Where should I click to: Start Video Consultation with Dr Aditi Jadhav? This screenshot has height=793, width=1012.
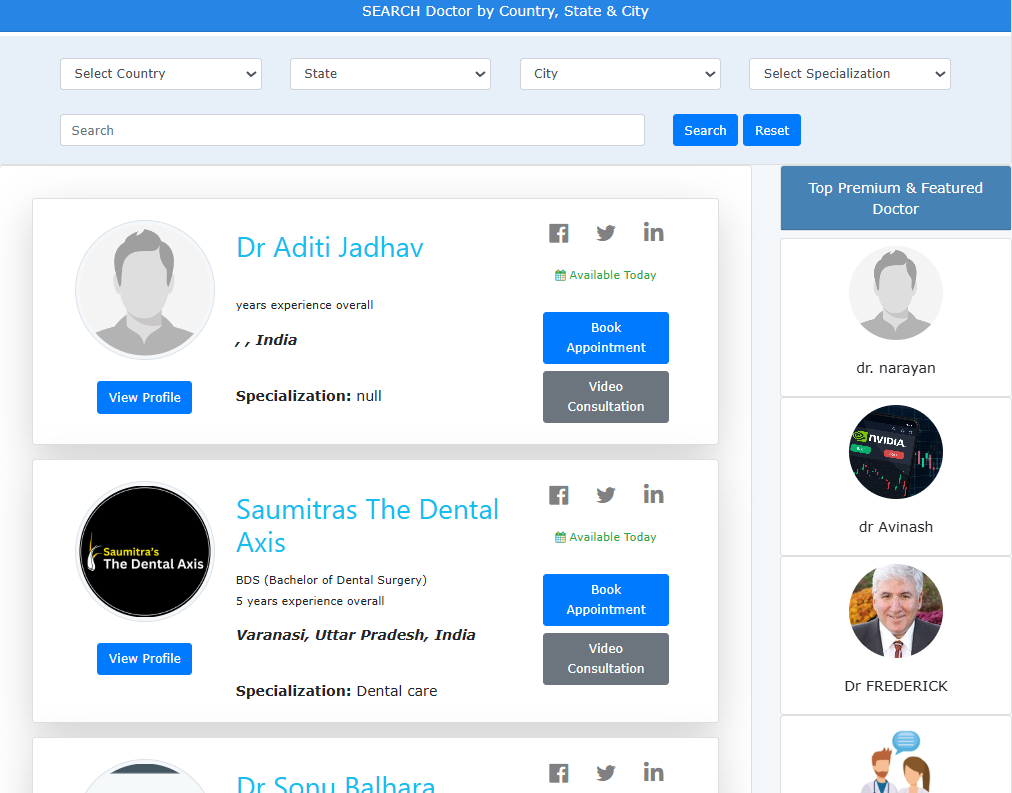(606, 397)
